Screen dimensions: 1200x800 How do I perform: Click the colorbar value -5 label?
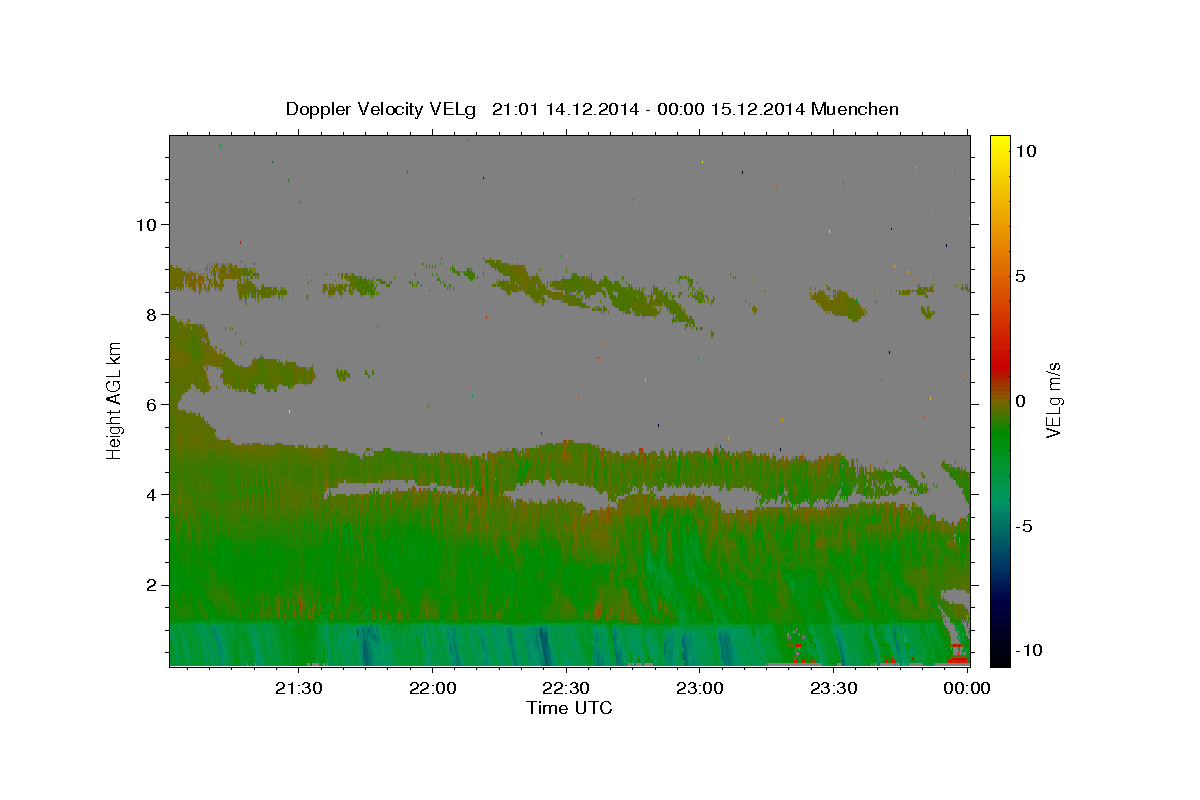(1024, 526)
